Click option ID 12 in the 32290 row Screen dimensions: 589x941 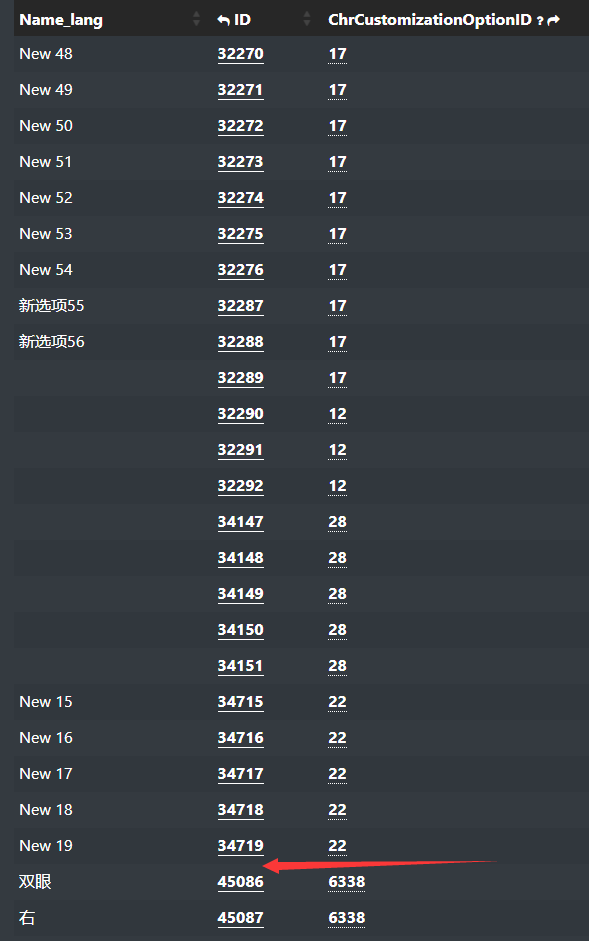337,414
